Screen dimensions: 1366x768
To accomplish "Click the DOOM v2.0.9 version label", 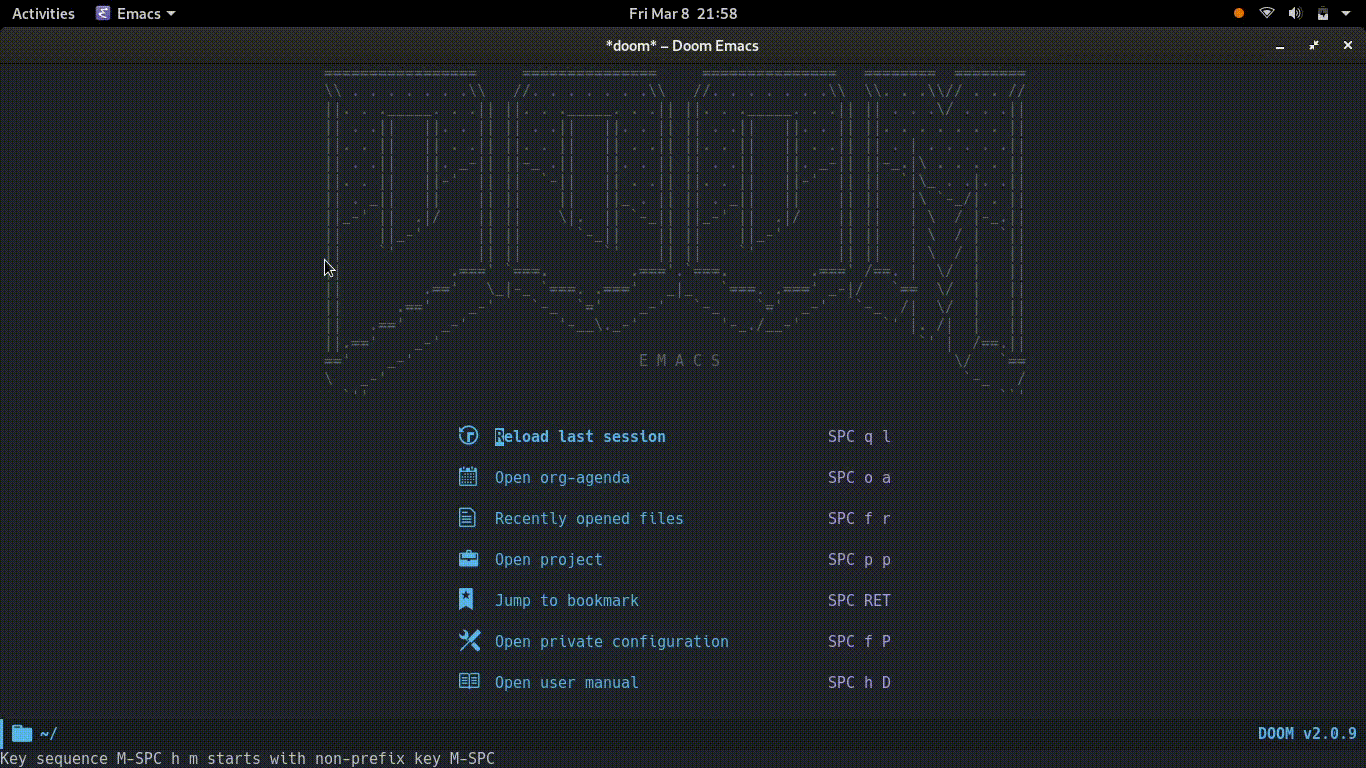I will 1307,733.
